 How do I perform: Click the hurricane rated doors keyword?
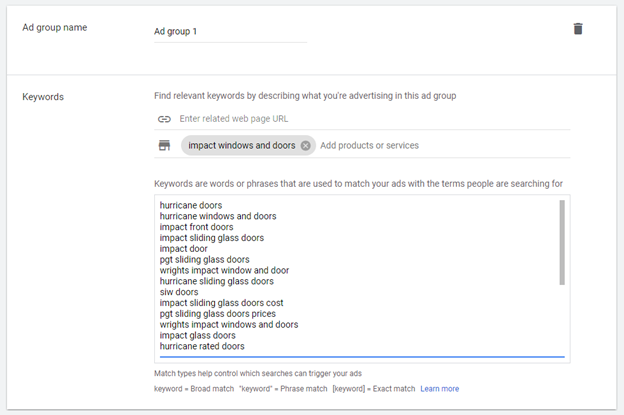coord(202,346)
